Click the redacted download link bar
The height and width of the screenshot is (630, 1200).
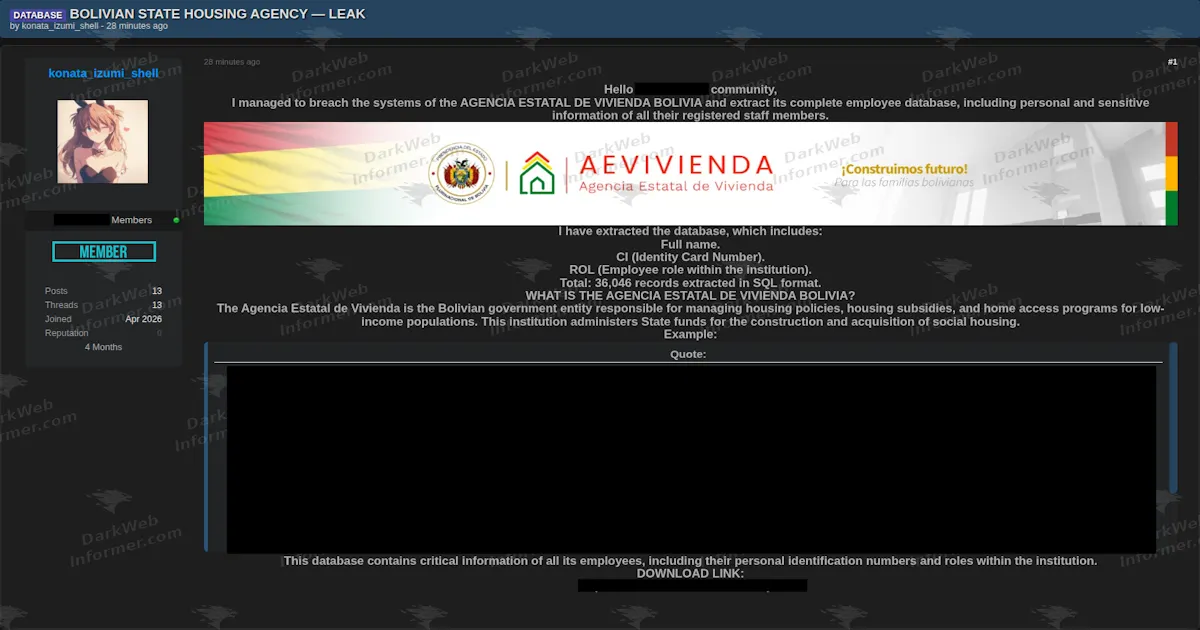click(692, 586)
